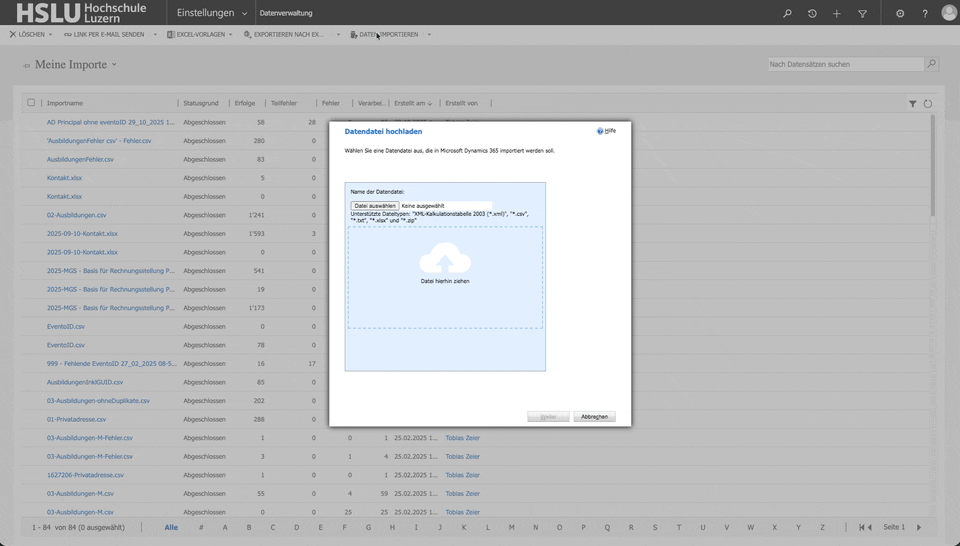The image size is (960, 546).
Task: Click Löschen in the command bar
Action: pyautogui.click(x=27, y=34)
